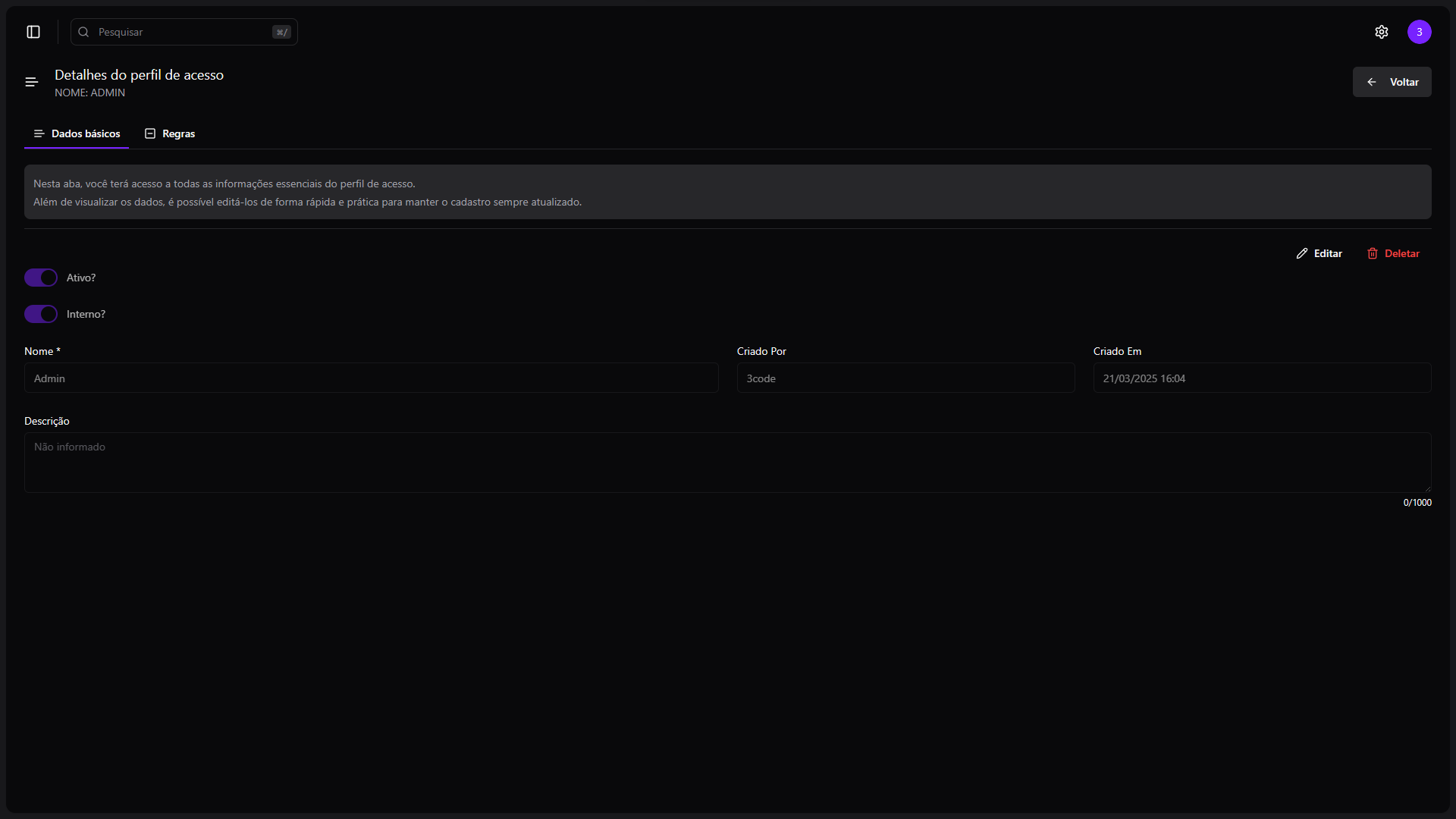Open the purple user avatar menu
This screenshot has height=819, width=1456.
[1419, 32]
